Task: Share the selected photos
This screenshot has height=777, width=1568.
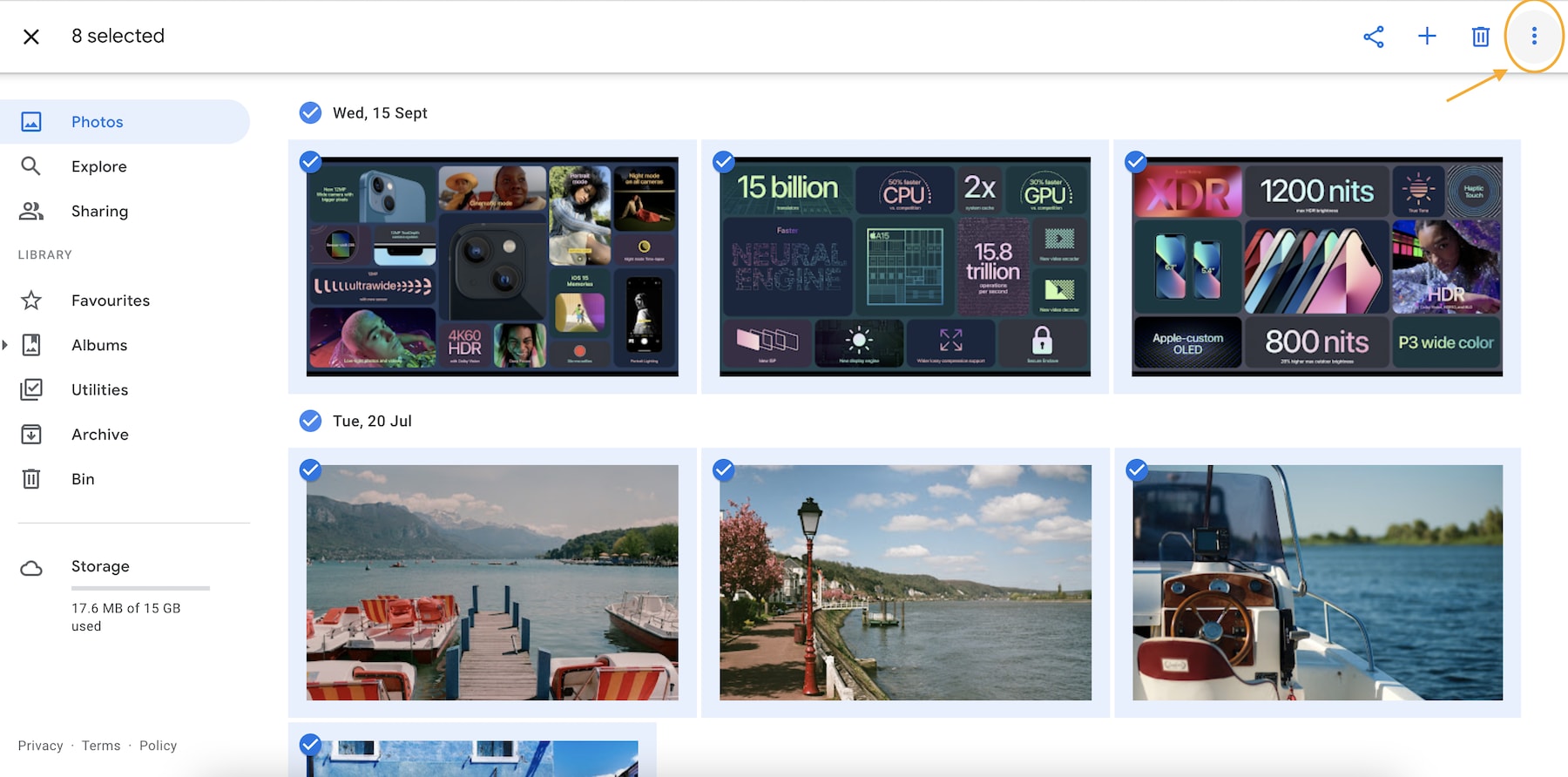Action: [x=1374, y=37]
